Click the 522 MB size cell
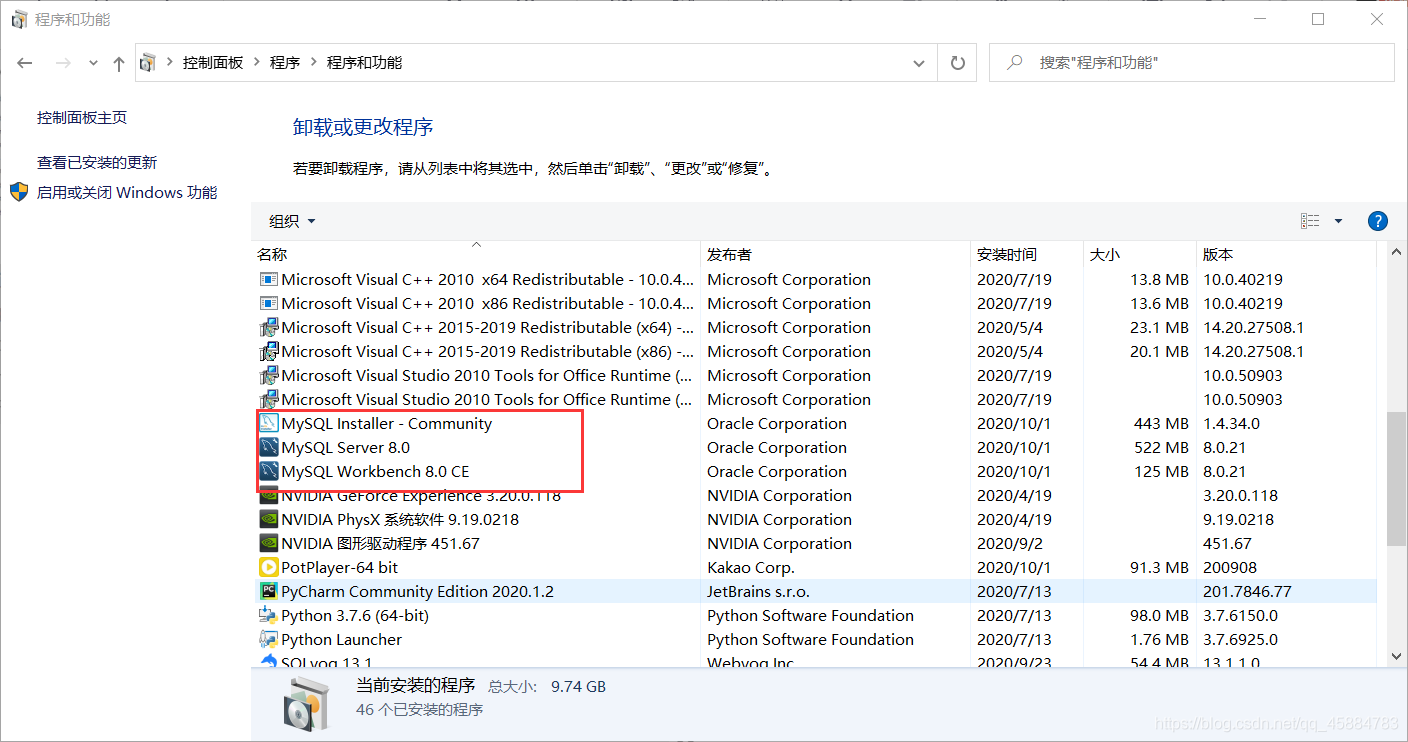This screenshot has width=1408, height=742. [x=1161, y=448]
